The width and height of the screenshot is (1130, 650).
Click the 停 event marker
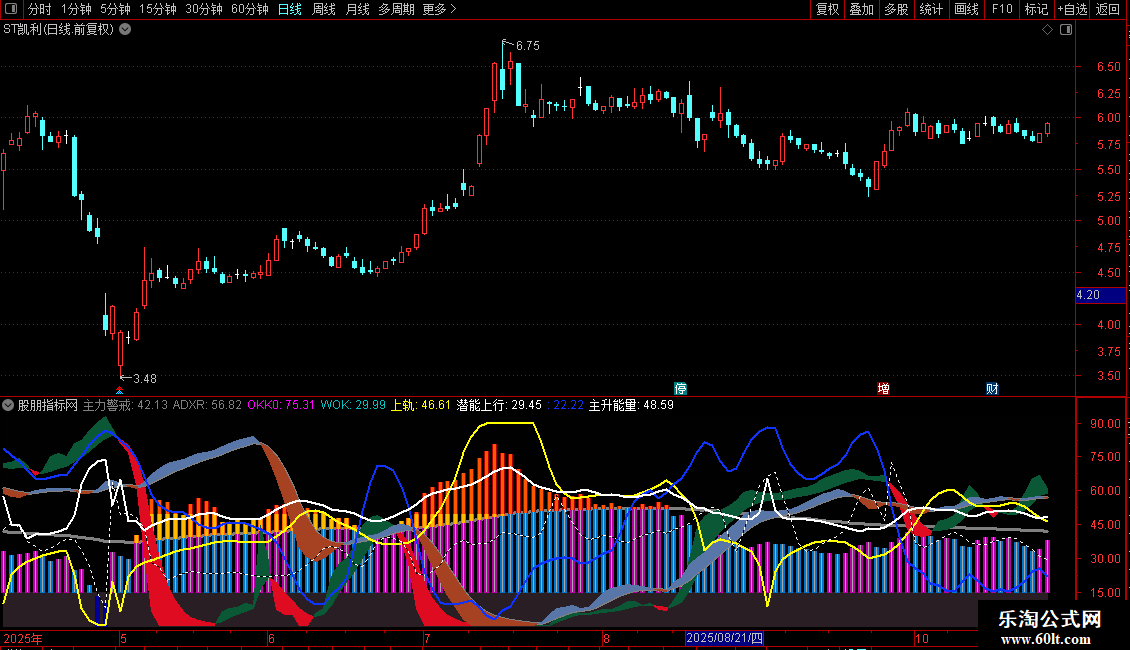[x=680, y=388]
